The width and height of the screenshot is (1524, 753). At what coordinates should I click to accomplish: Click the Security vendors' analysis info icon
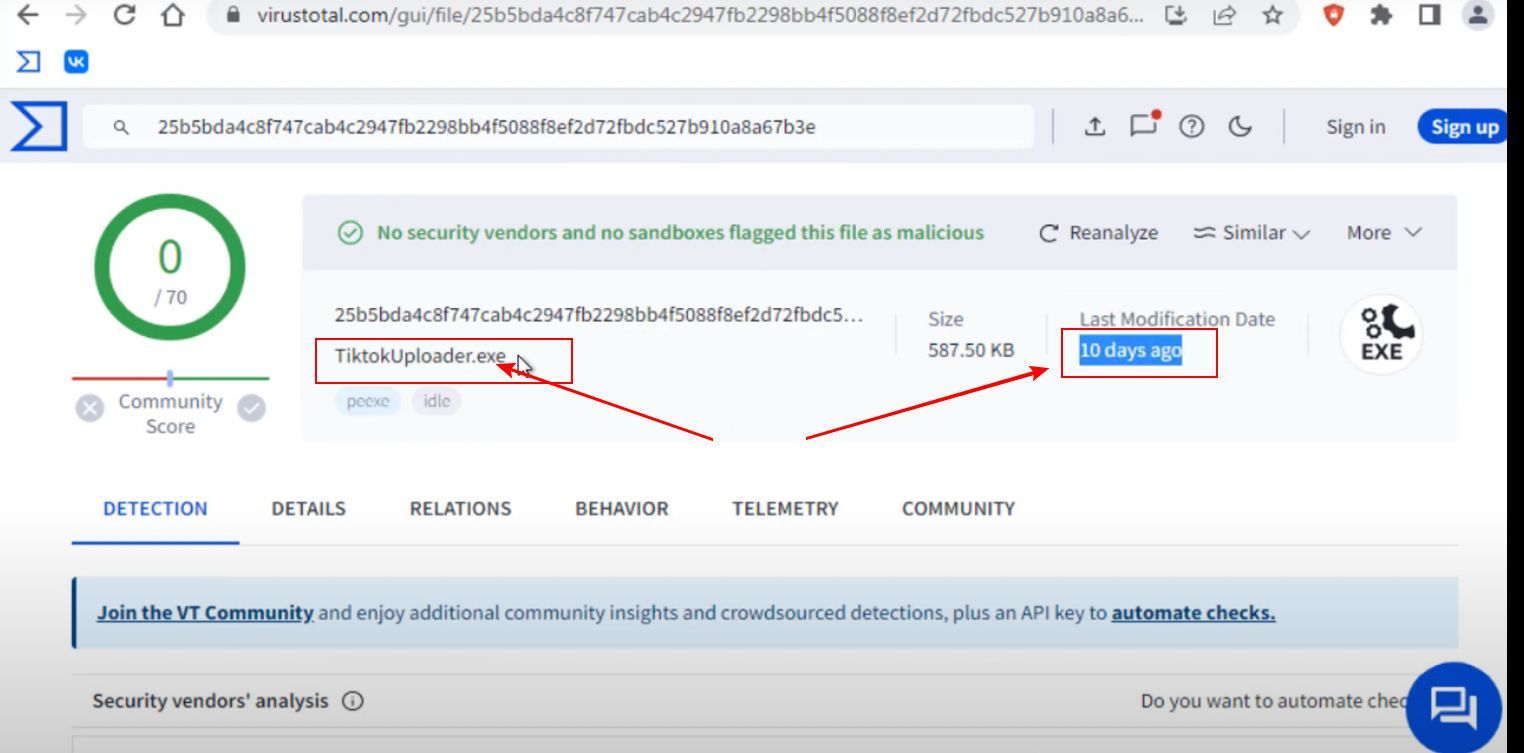tap(352, 701)
